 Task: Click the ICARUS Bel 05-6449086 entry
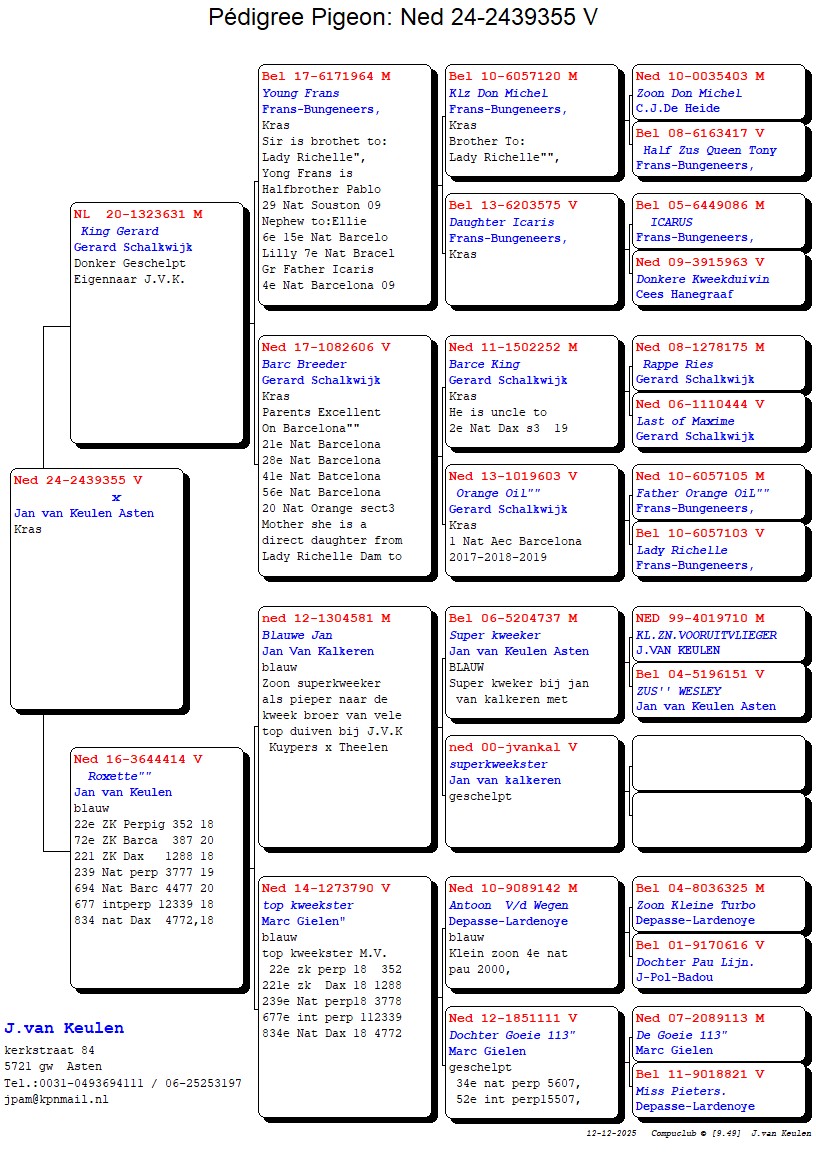718,221
